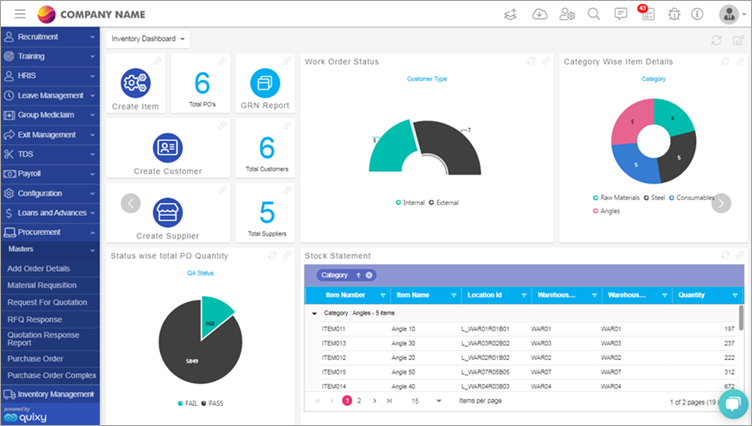Viewport: 752px width, 426px height.
Task: Click the hamburger menu icon
Action: (19, 14)
